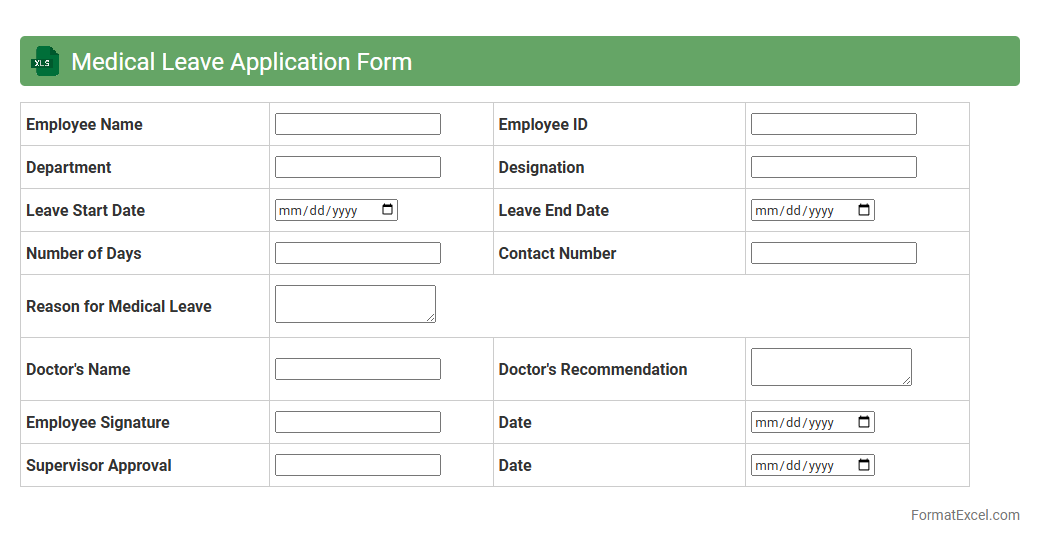Click the Reason for Medical Leave textarea

coord(355,304)
